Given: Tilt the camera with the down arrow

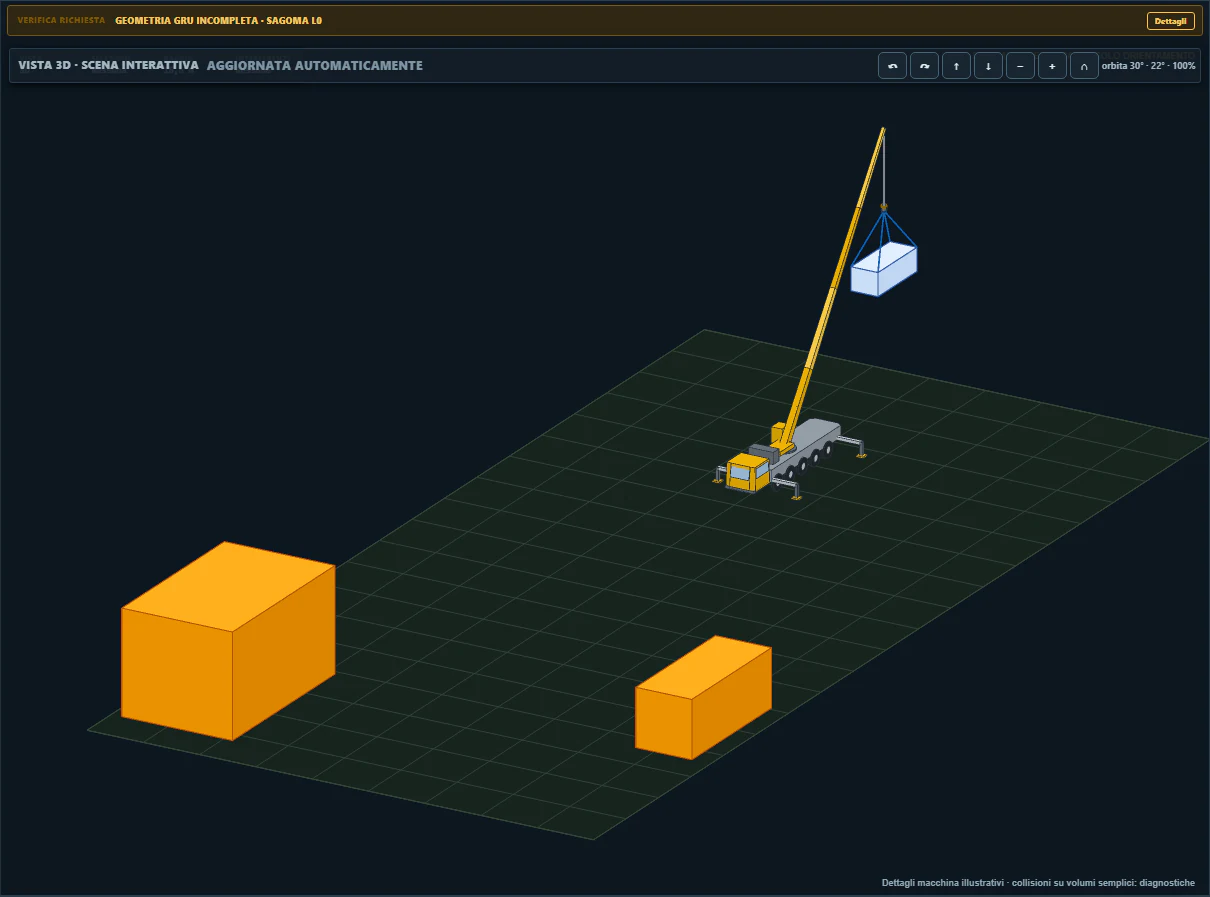Looking at the screenshot, I should pos(988,66).
